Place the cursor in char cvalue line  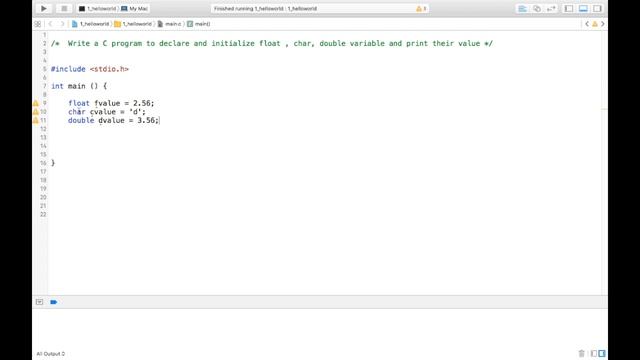click(107, 112)
